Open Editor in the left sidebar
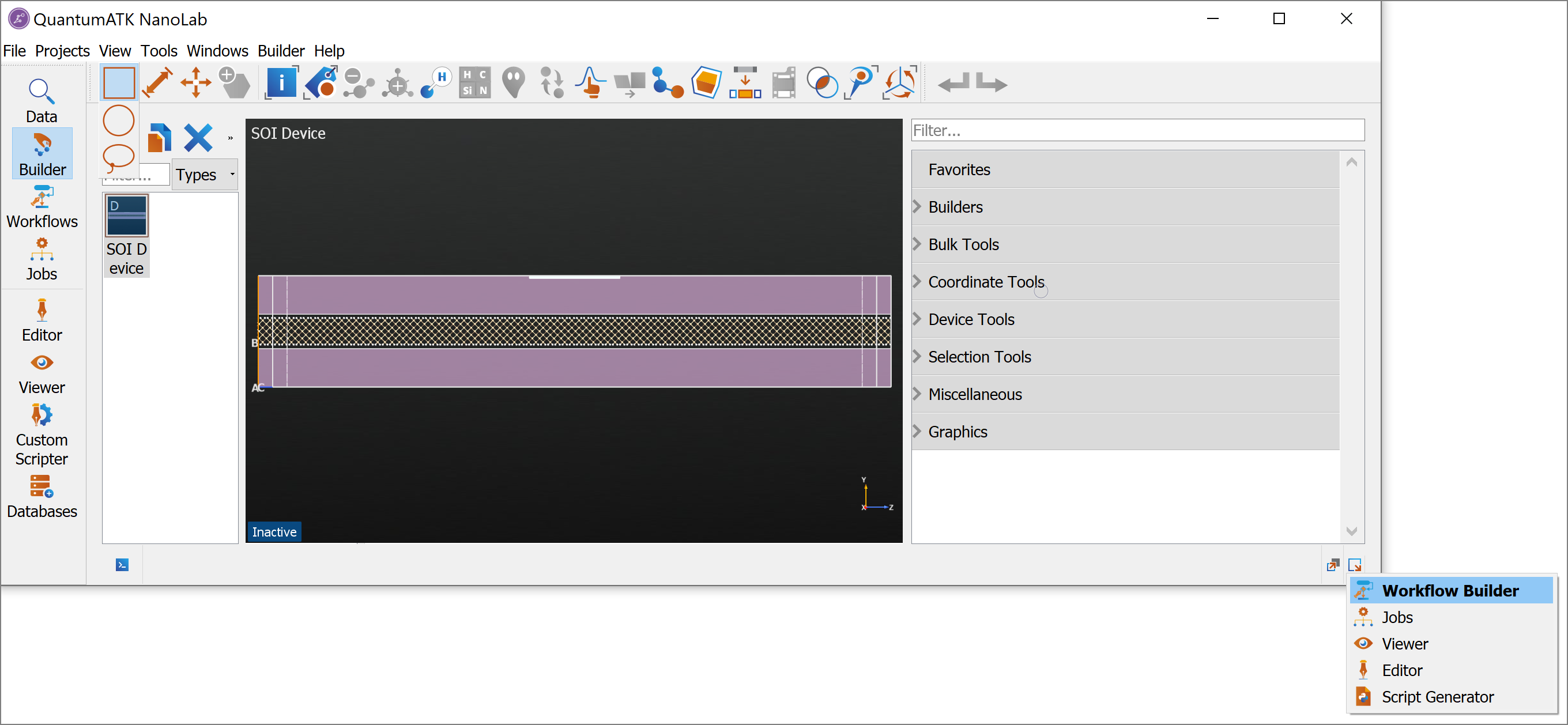 point(42,321)
